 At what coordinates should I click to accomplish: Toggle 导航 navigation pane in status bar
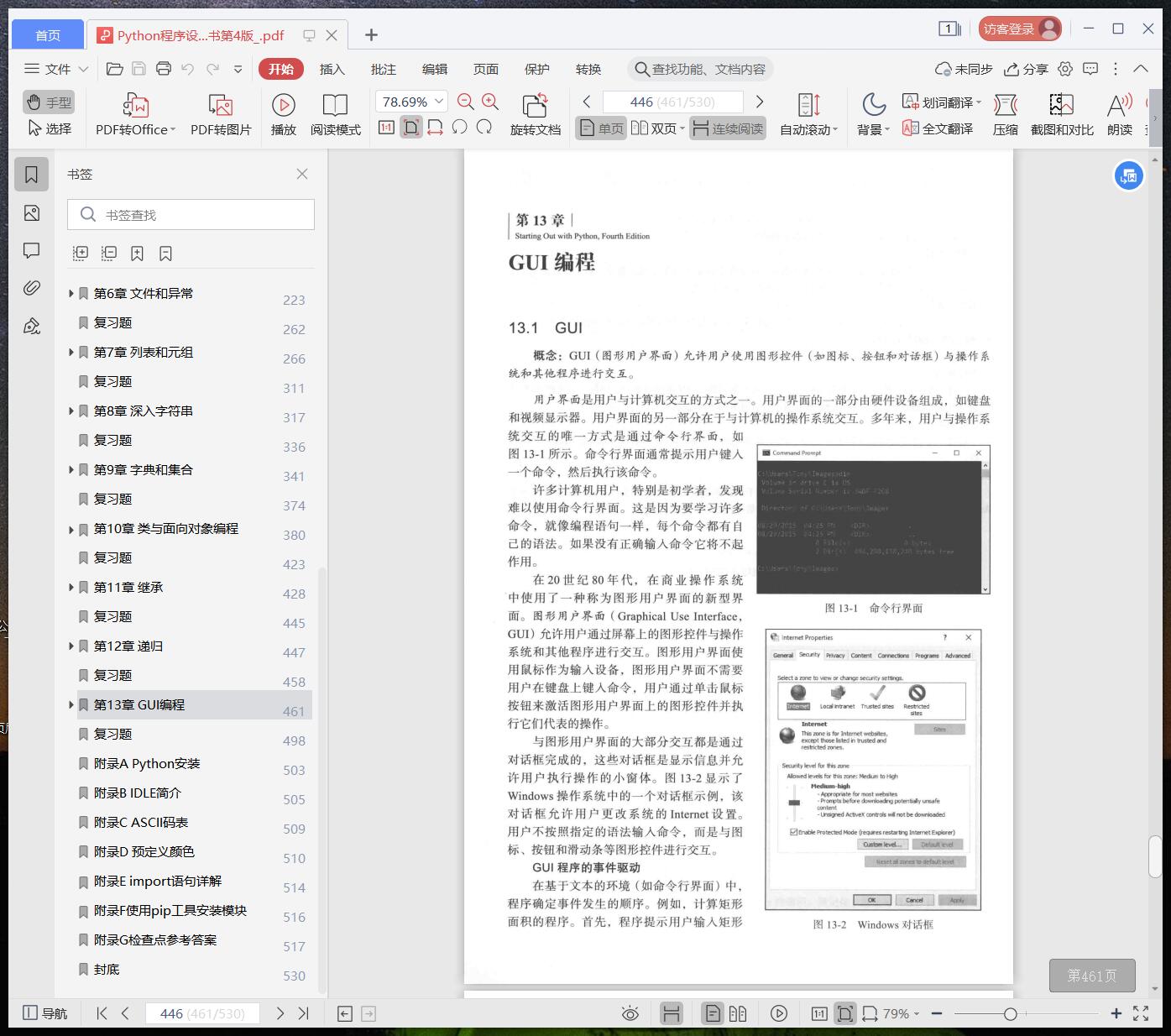point(45,1013)
